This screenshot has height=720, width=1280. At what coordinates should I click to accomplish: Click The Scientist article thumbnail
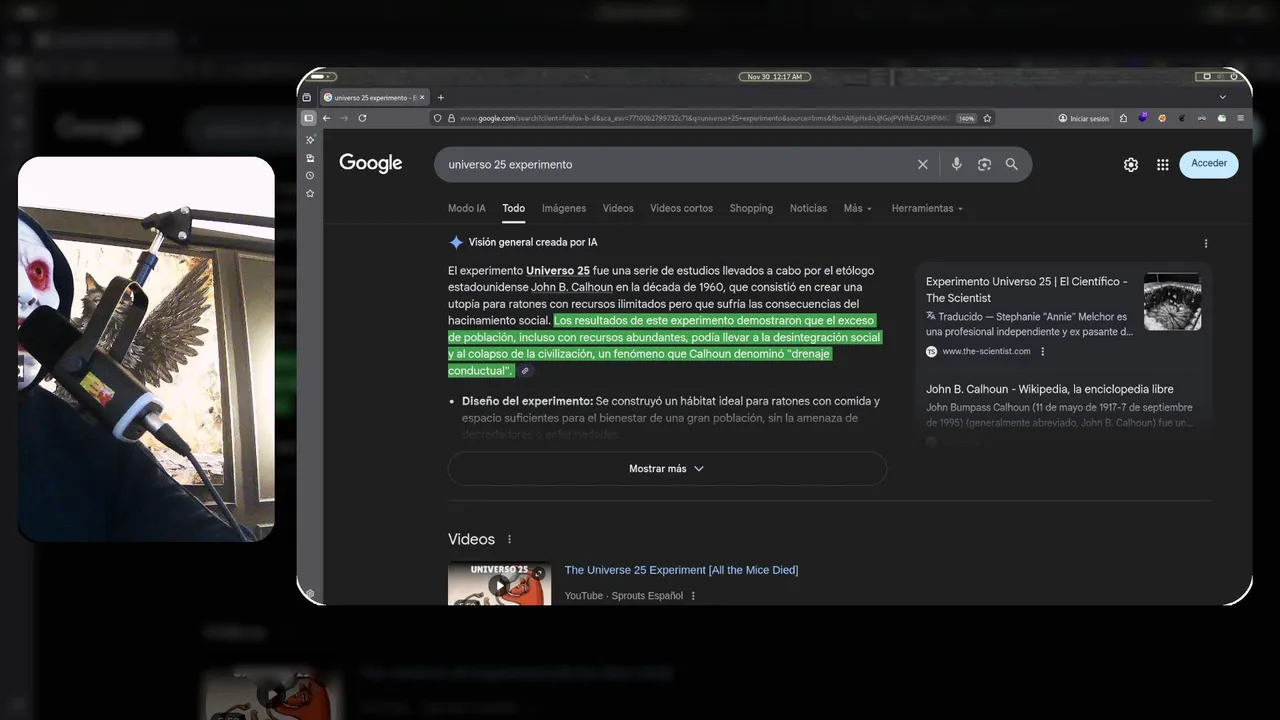tap(1172, 301)
